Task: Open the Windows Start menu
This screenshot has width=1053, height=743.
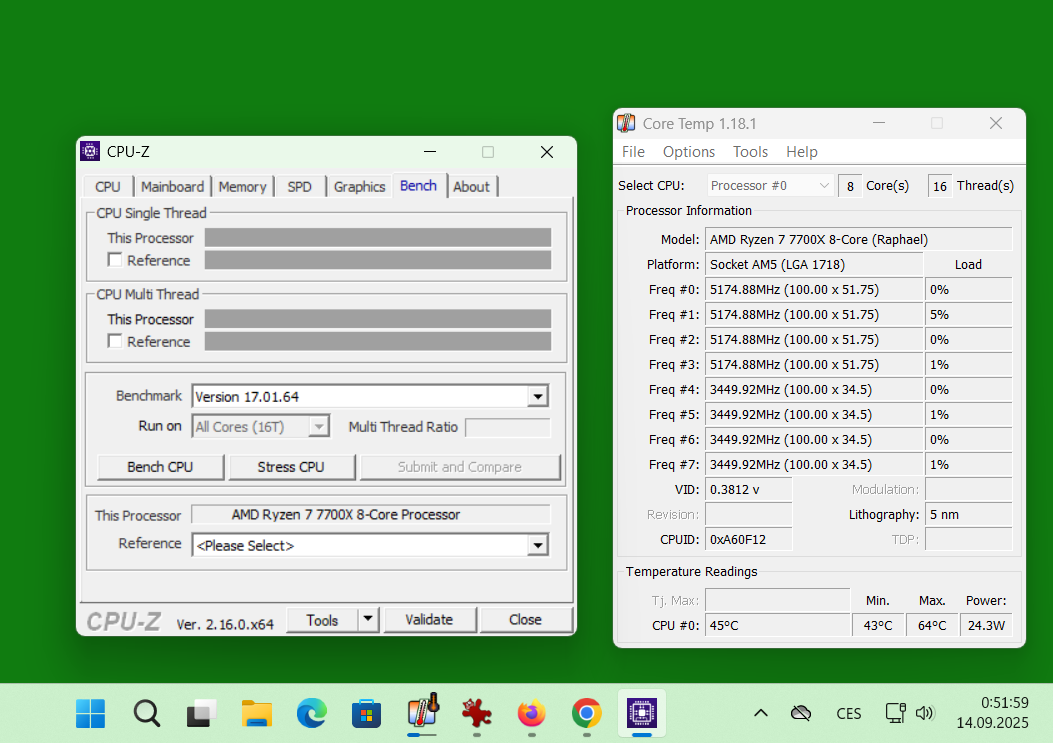Action: coord(91,713)
